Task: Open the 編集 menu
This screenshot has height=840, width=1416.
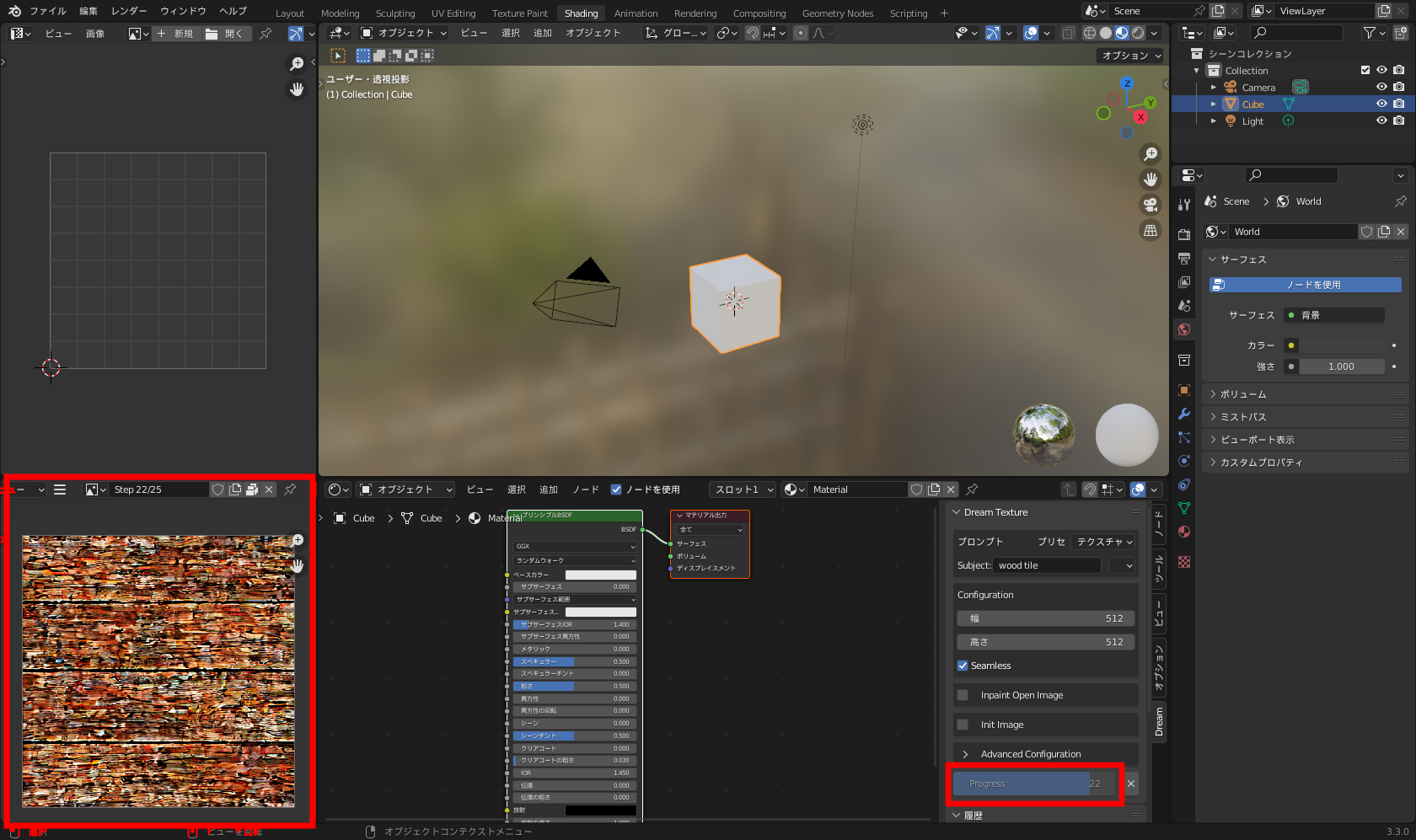Action: point(88,11)
